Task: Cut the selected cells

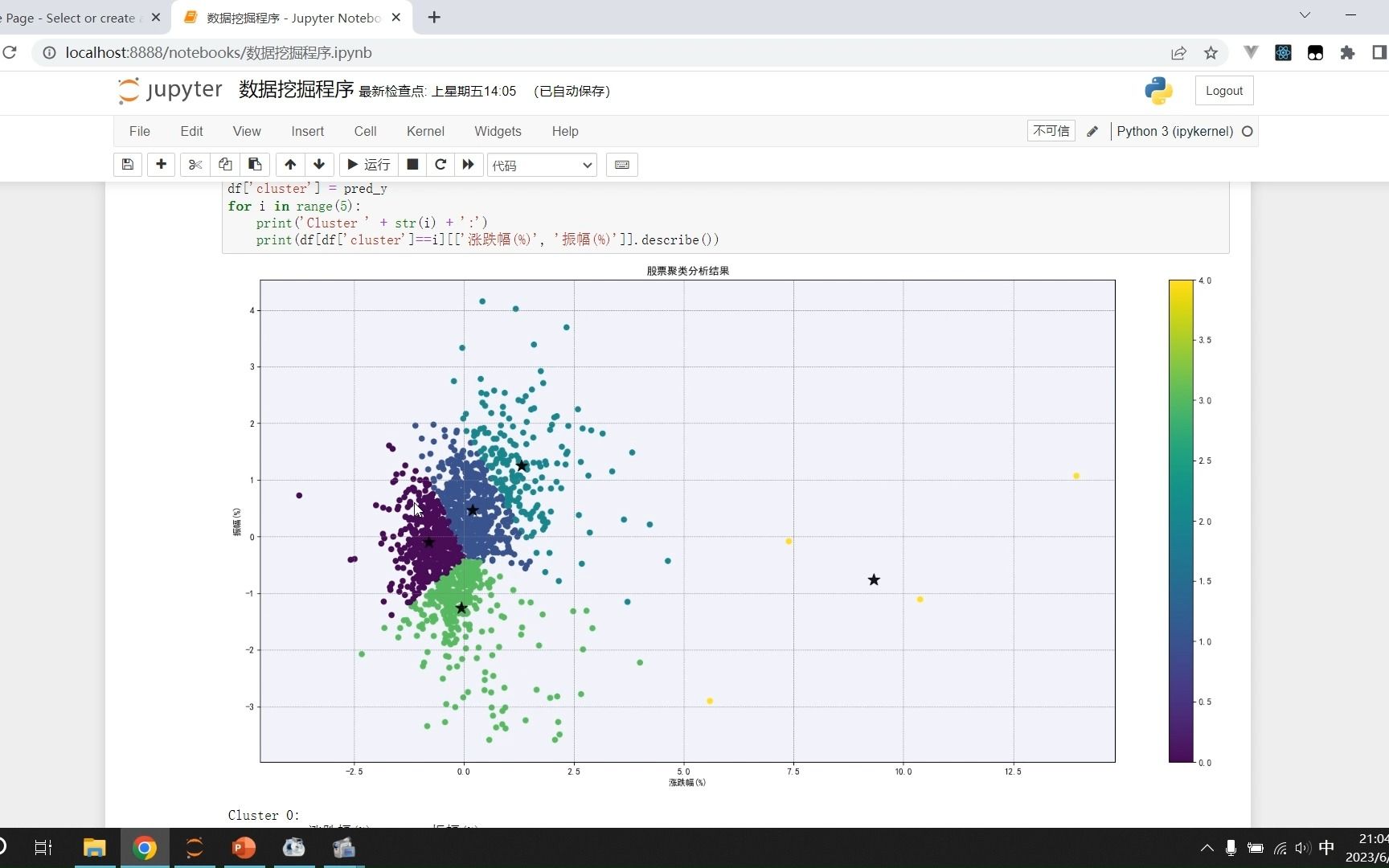Action: (x=195, y=165)
